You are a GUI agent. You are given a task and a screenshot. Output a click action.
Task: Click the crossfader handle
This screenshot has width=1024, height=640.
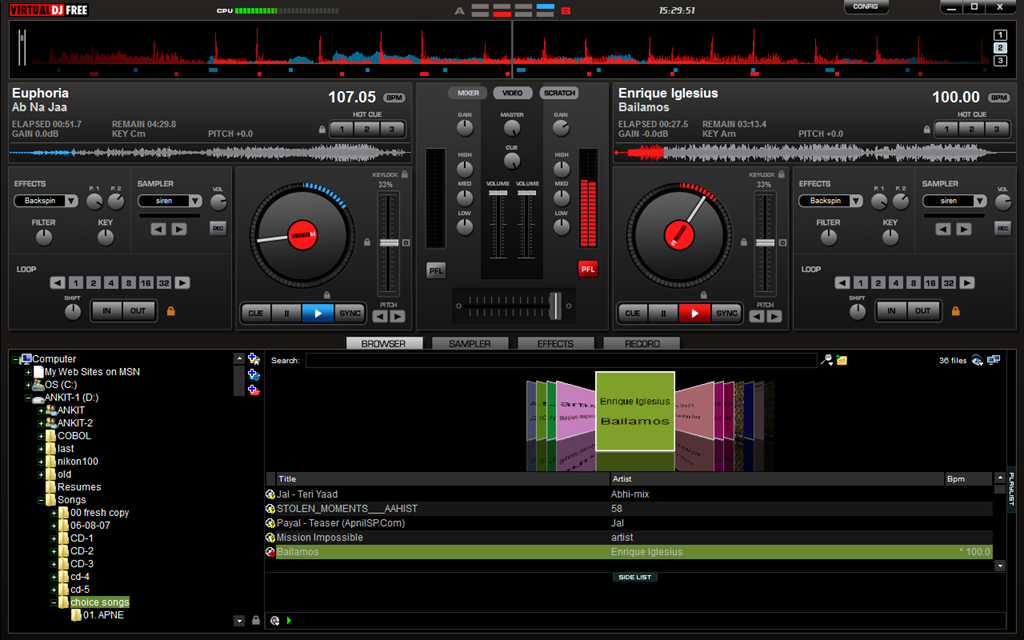555,306
